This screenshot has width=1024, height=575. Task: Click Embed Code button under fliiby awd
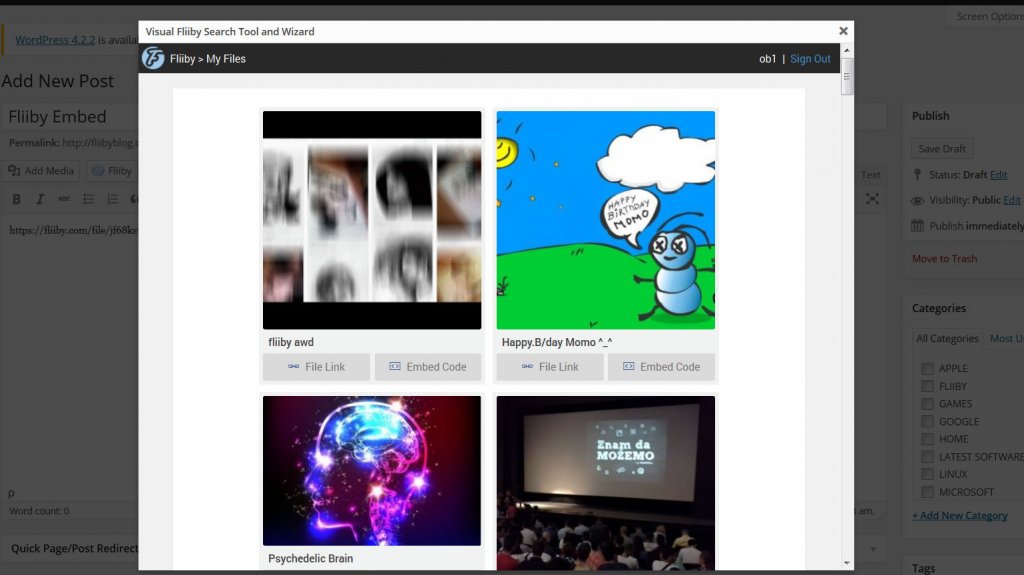click(x=428, y=367)
